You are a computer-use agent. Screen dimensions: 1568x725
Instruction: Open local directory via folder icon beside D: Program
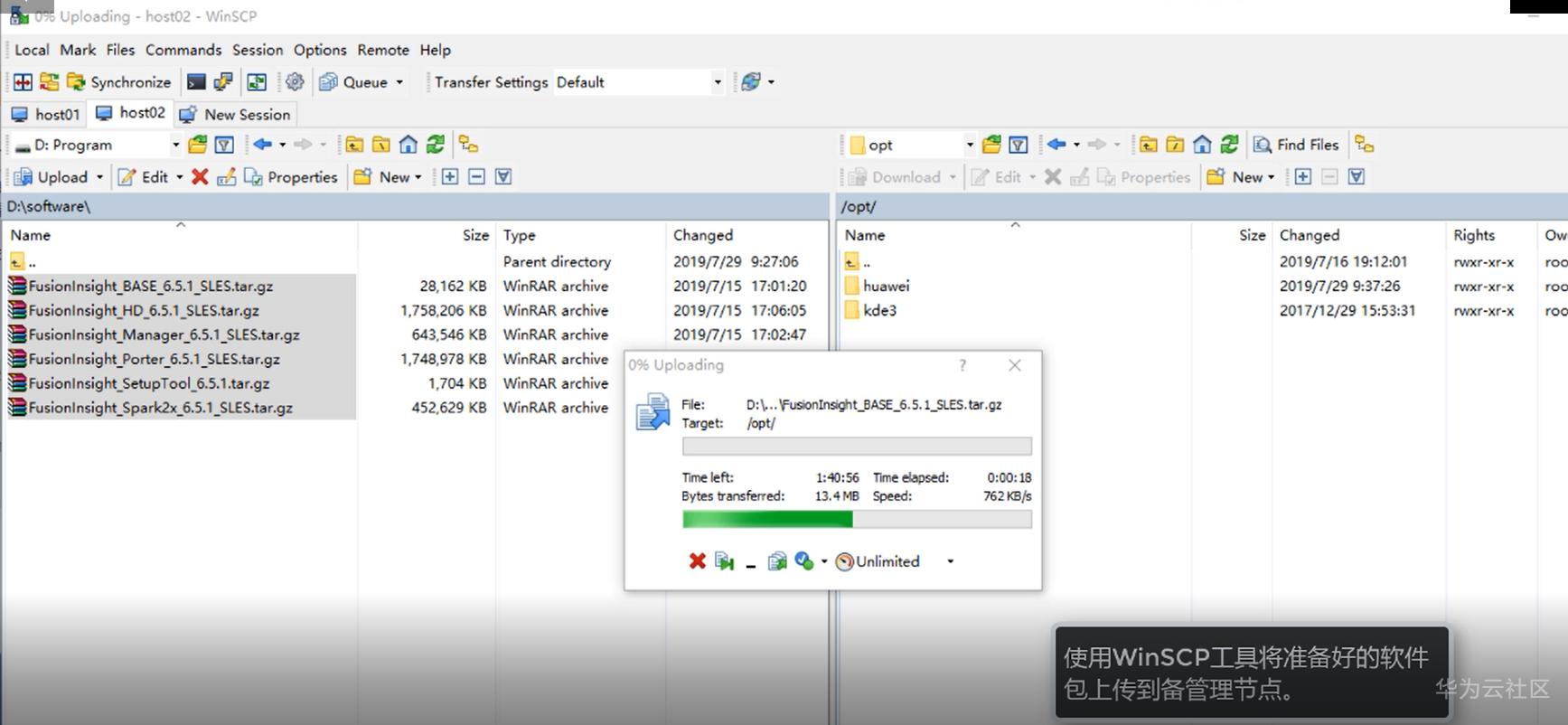(x=197, y=145)
